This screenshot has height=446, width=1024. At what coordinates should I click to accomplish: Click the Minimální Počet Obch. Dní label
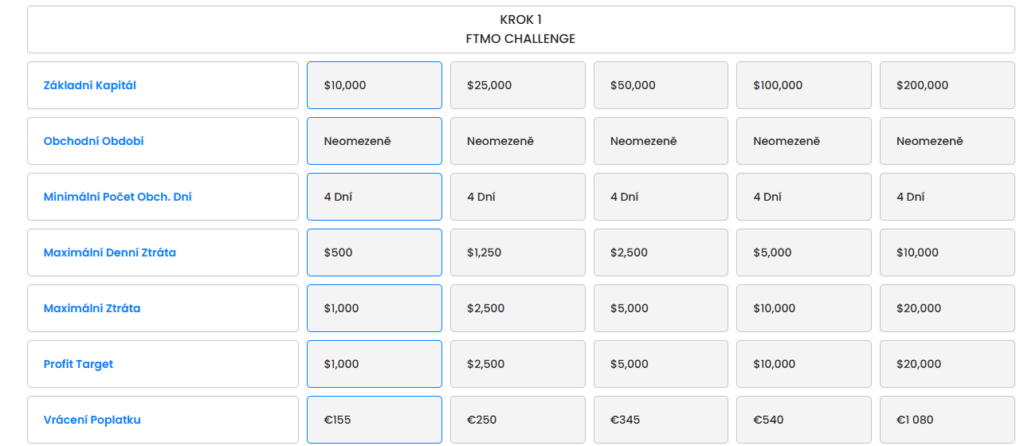pos(162,197)
